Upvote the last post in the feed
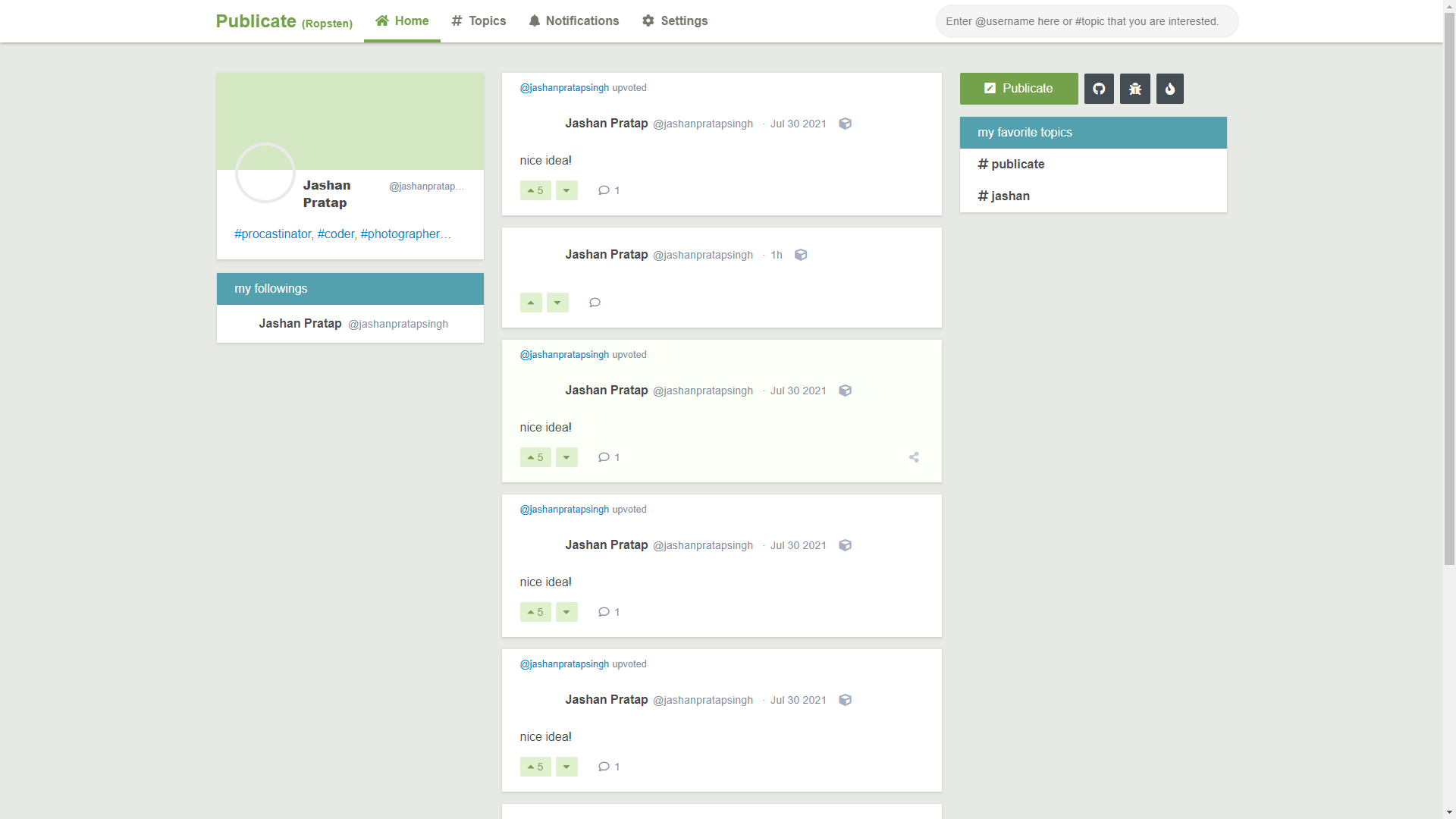This screenshot has width=1456, height=819. tap(535, 767)
